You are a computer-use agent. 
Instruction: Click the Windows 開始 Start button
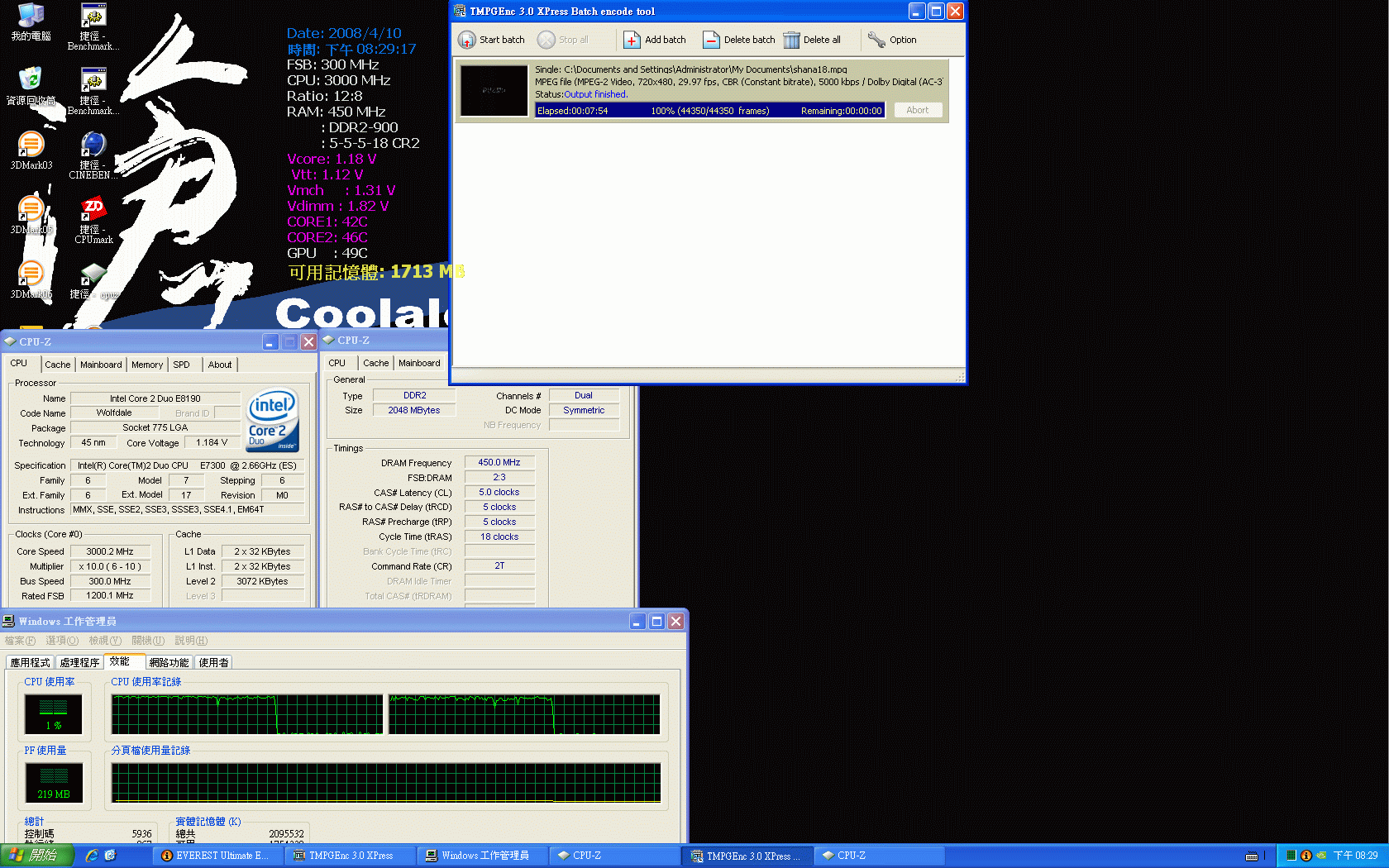(x=36, y=856)
